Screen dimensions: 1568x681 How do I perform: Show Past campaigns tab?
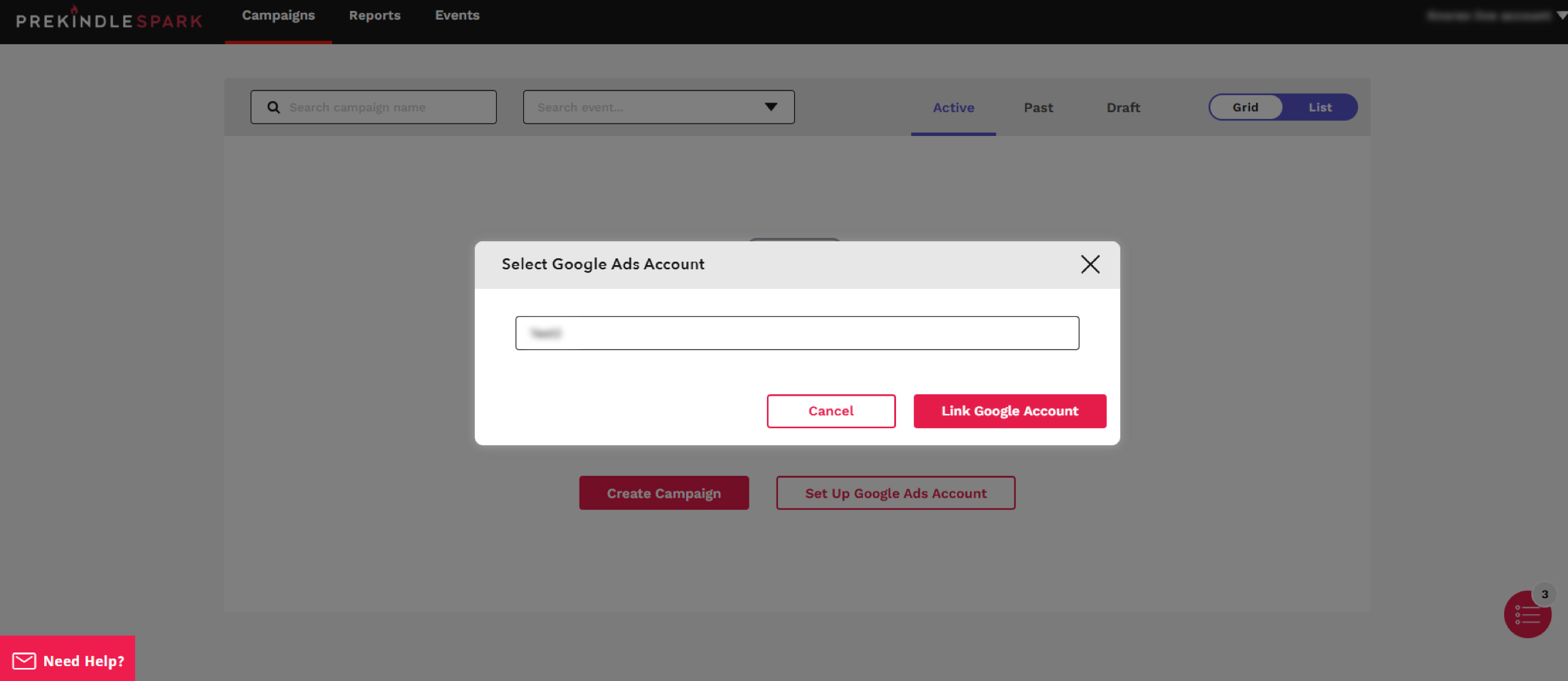(x=1038, y=107)
